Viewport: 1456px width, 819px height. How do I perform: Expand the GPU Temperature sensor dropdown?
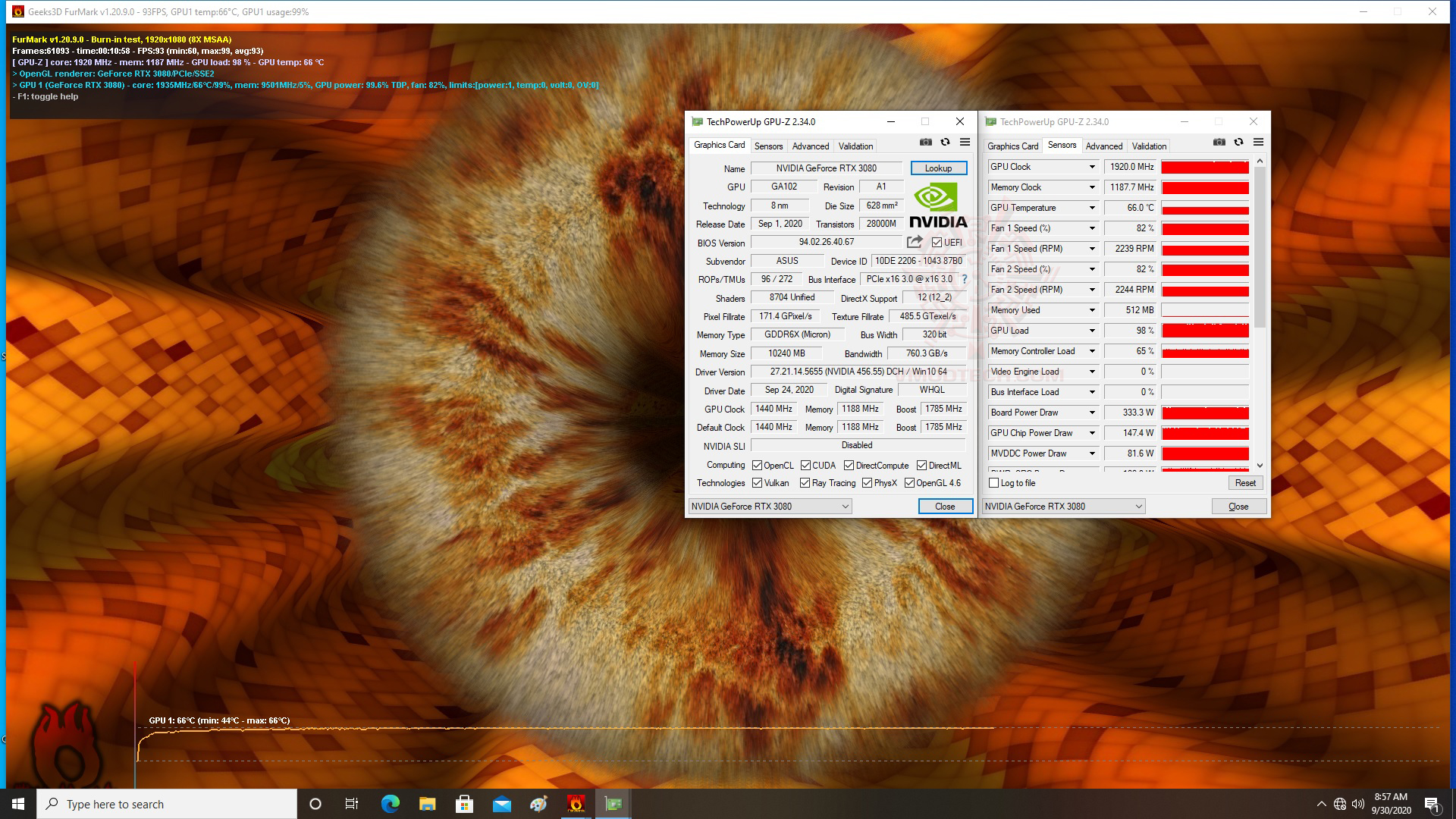tap(1092, 208)
